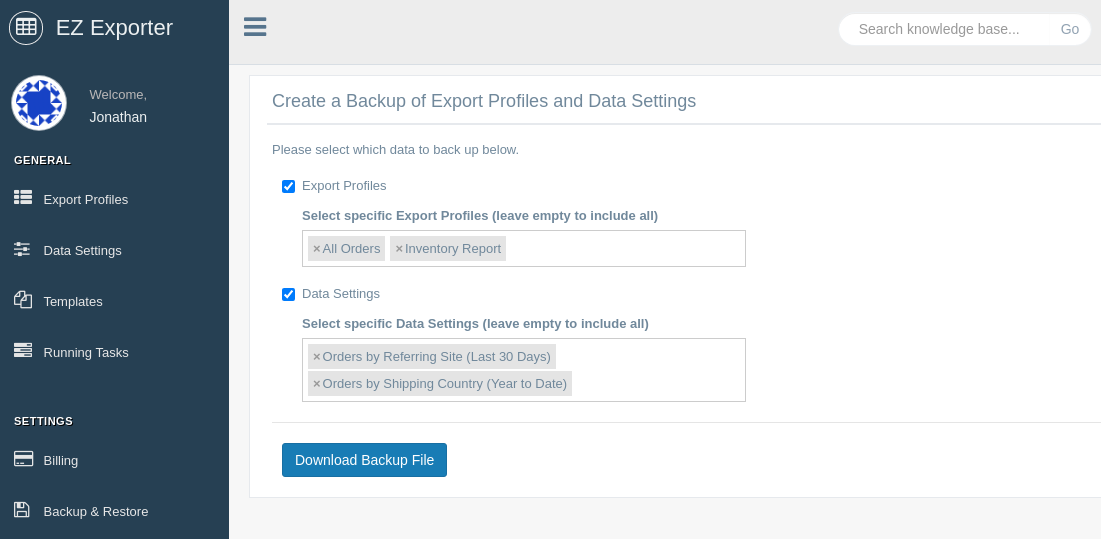This screenshot has height=539, width=1101.
Task: Go to Templates page
Action: 73,302
